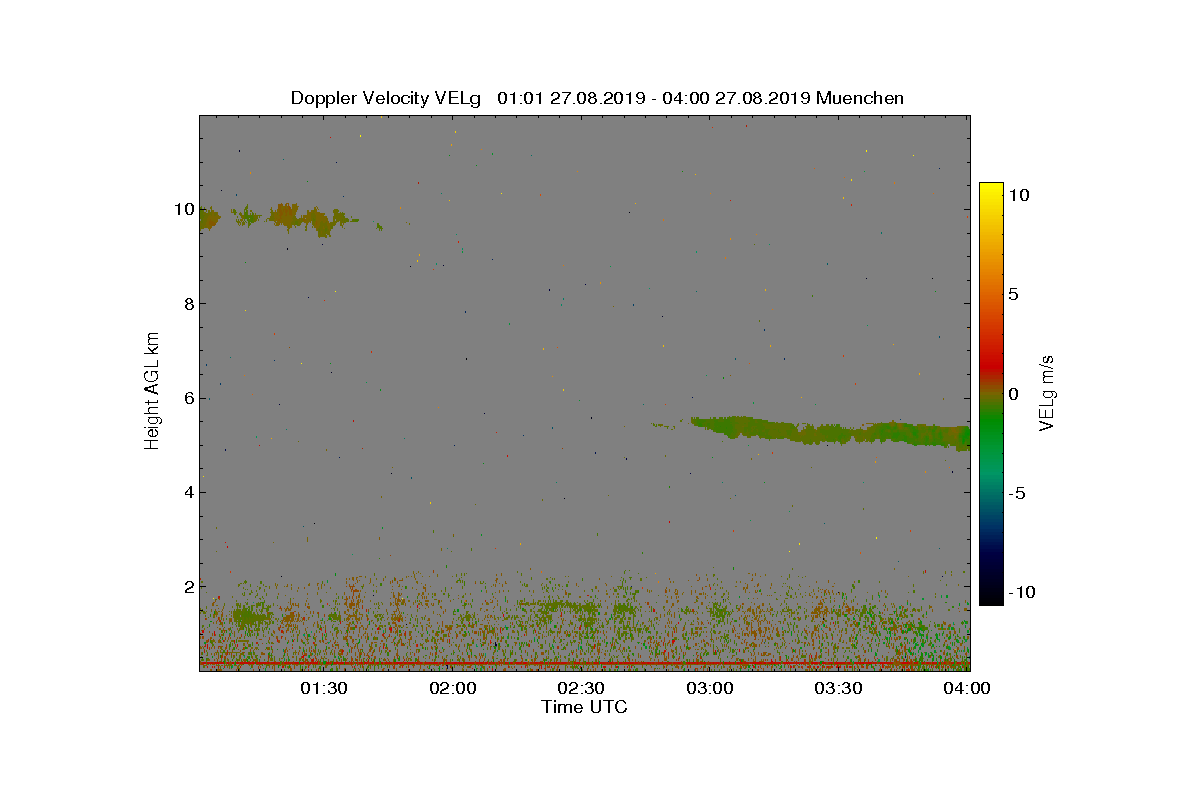The width and height of the screenshot is (1200, 800).
Task: Click the 02:00 time tick label
Action: pyautogui.click(x=453, y=688)
